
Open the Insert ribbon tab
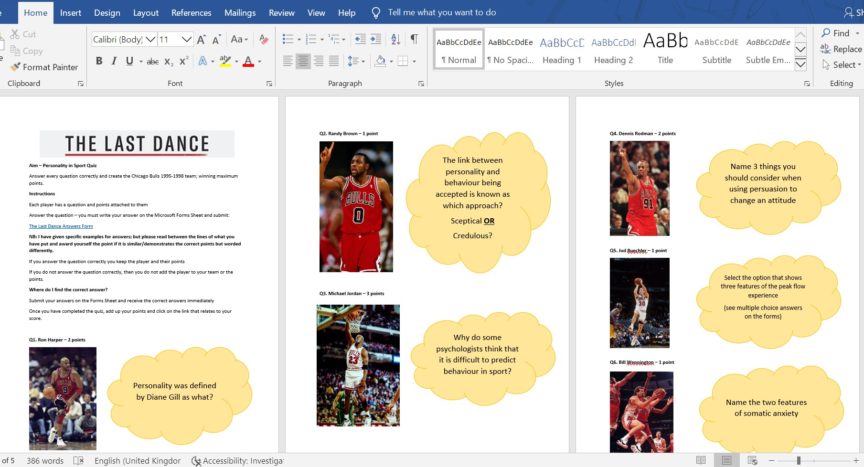pyautogui.click(x=71, y=13)
